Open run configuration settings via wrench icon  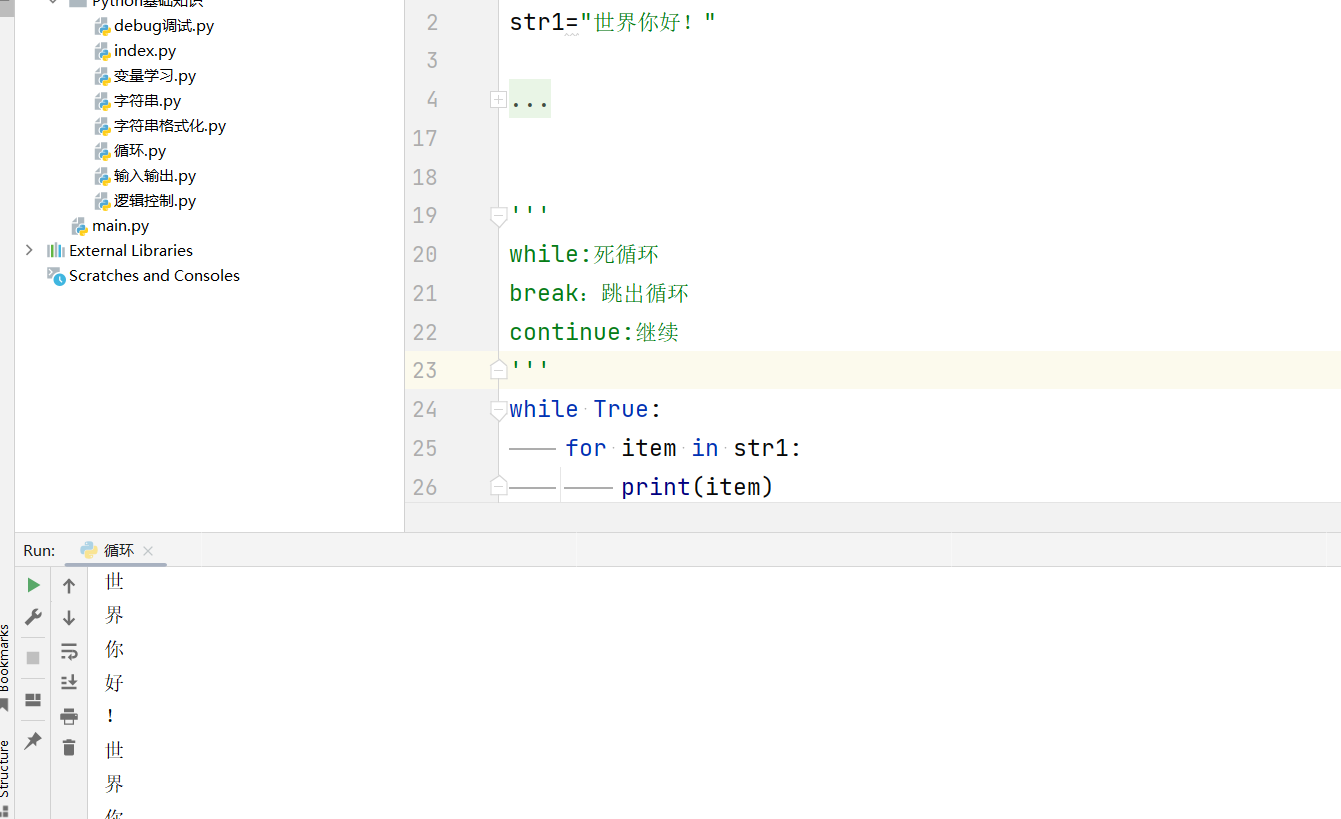(x=33, y=617)
